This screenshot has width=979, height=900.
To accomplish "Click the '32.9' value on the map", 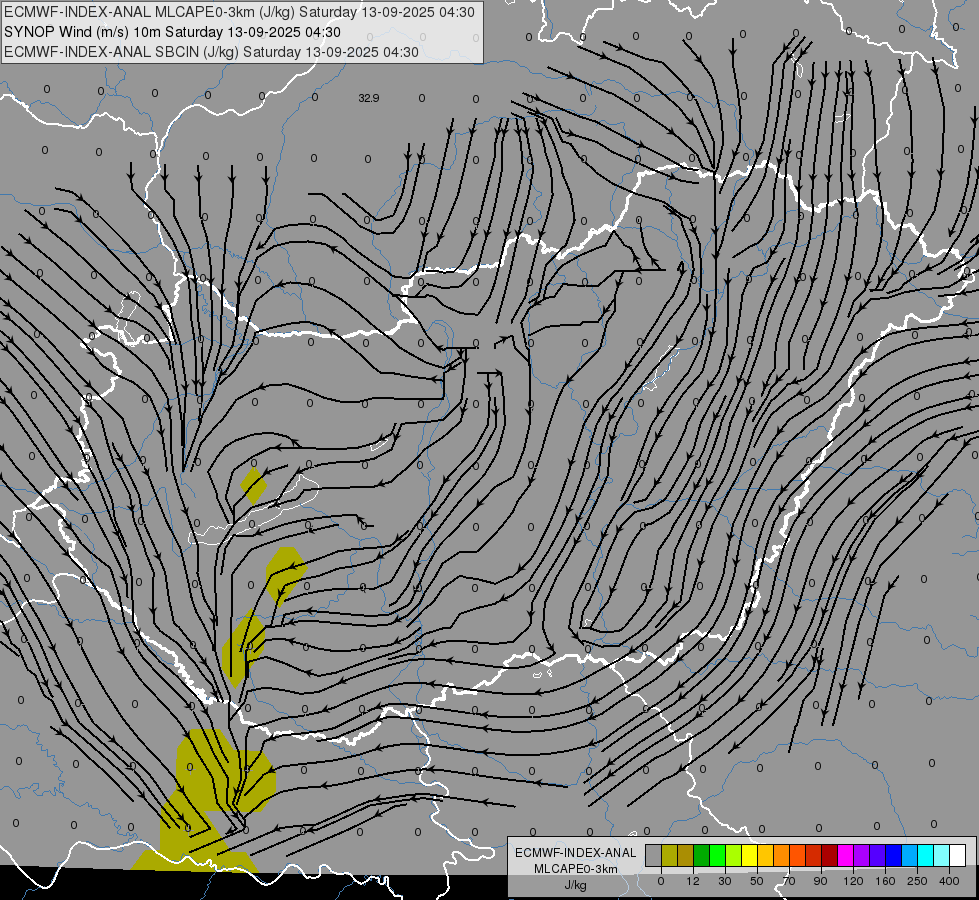I will [x=368, y=98].
